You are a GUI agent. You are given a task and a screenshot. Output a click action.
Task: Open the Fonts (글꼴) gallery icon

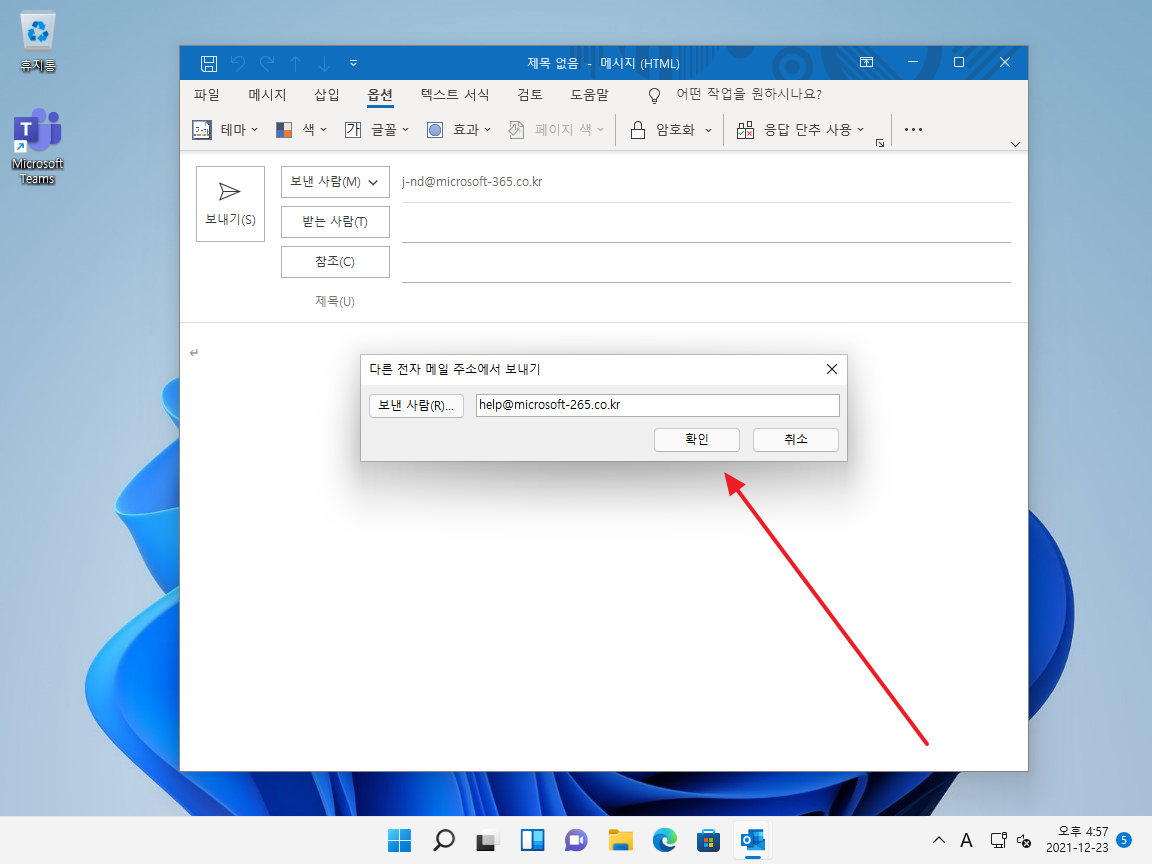tap(352, 129)
